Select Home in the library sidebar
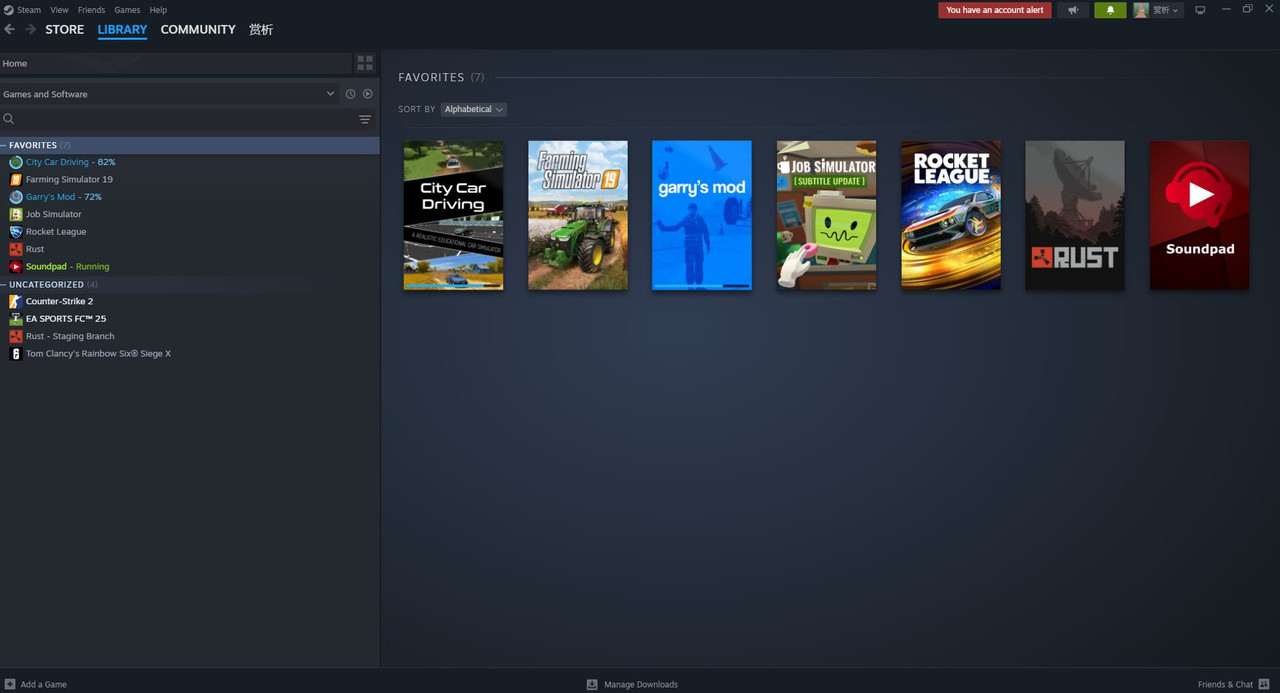This screenshot has height=693, width=1280. point(175,63)
